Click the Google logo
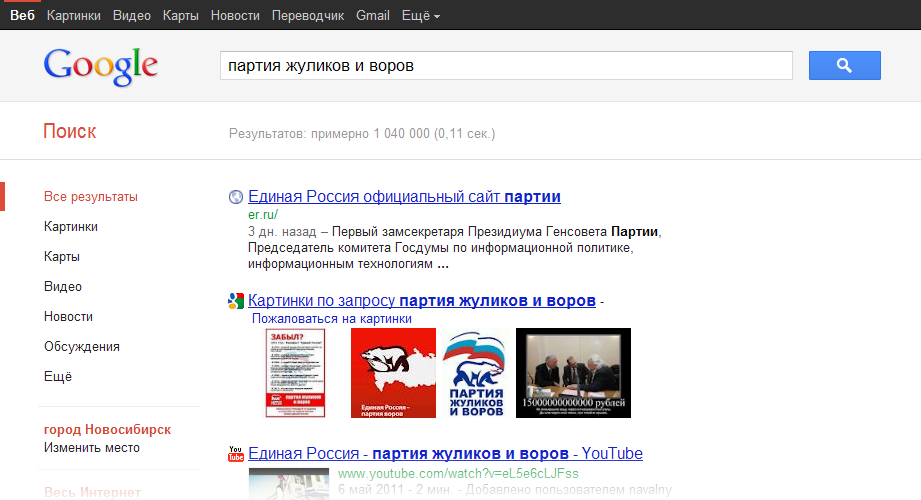 [100, 67]
